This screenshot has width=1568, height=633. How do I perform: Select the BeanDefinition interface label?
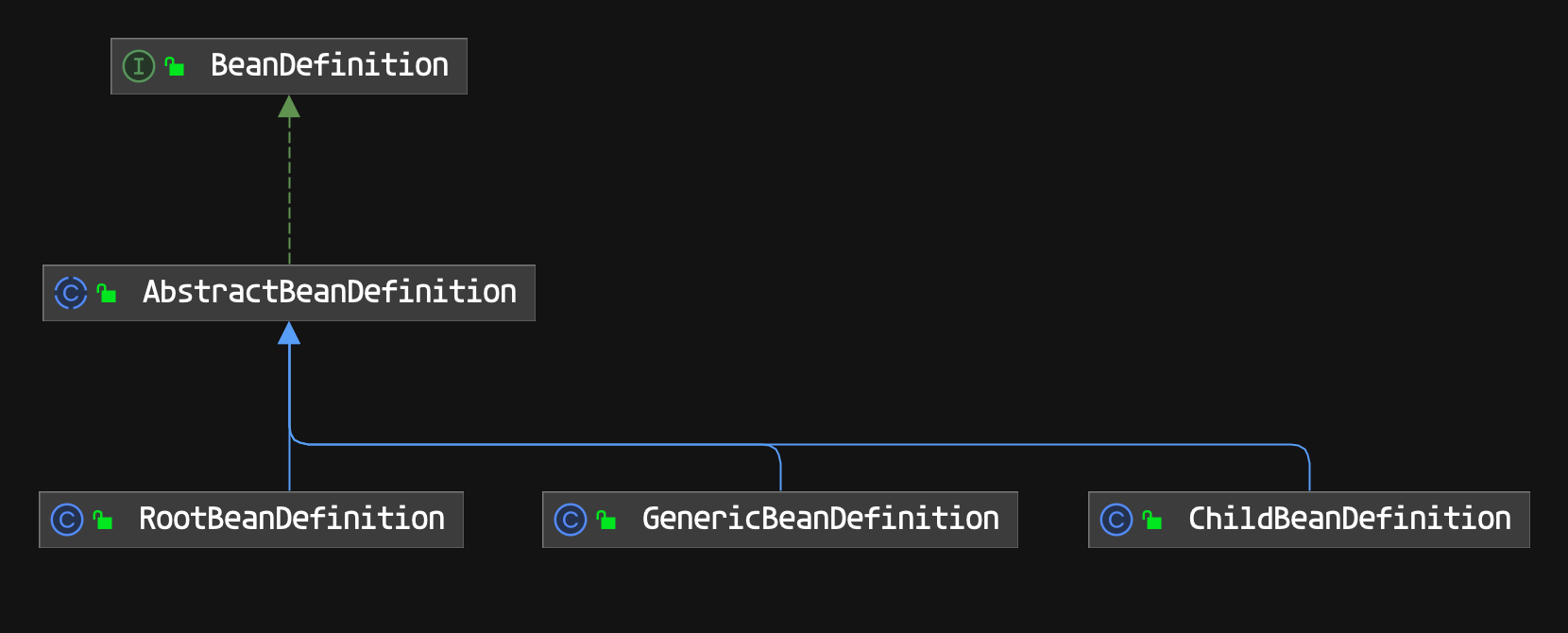[x=329, y=66]
